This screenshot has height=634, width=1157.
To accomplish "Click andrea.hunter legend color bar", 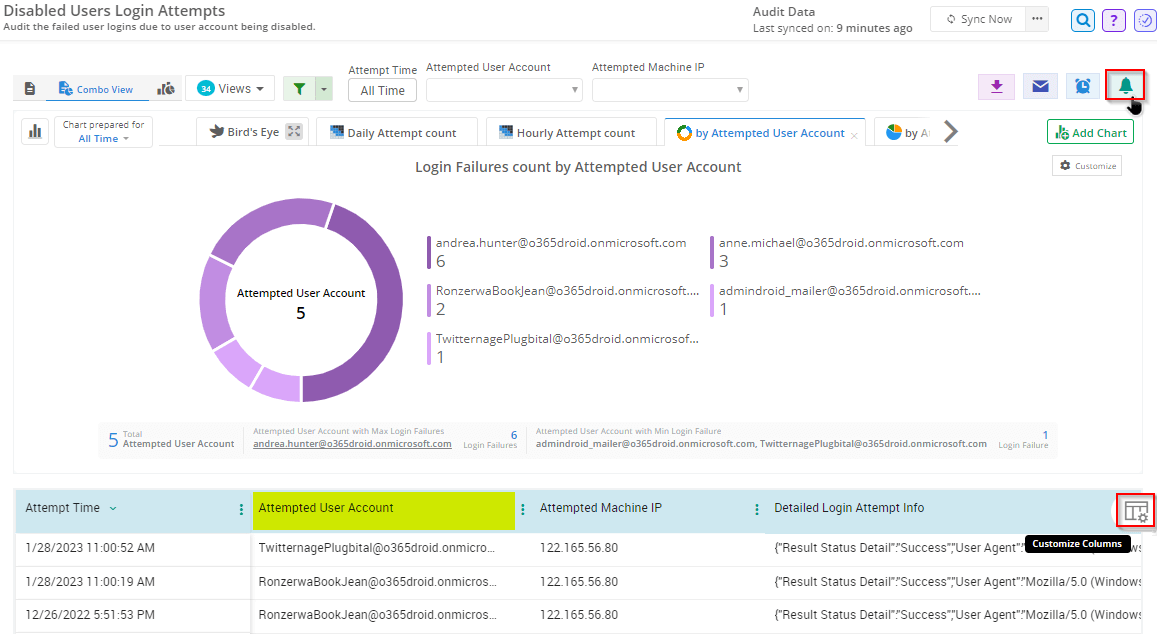I will click(429, 252).
